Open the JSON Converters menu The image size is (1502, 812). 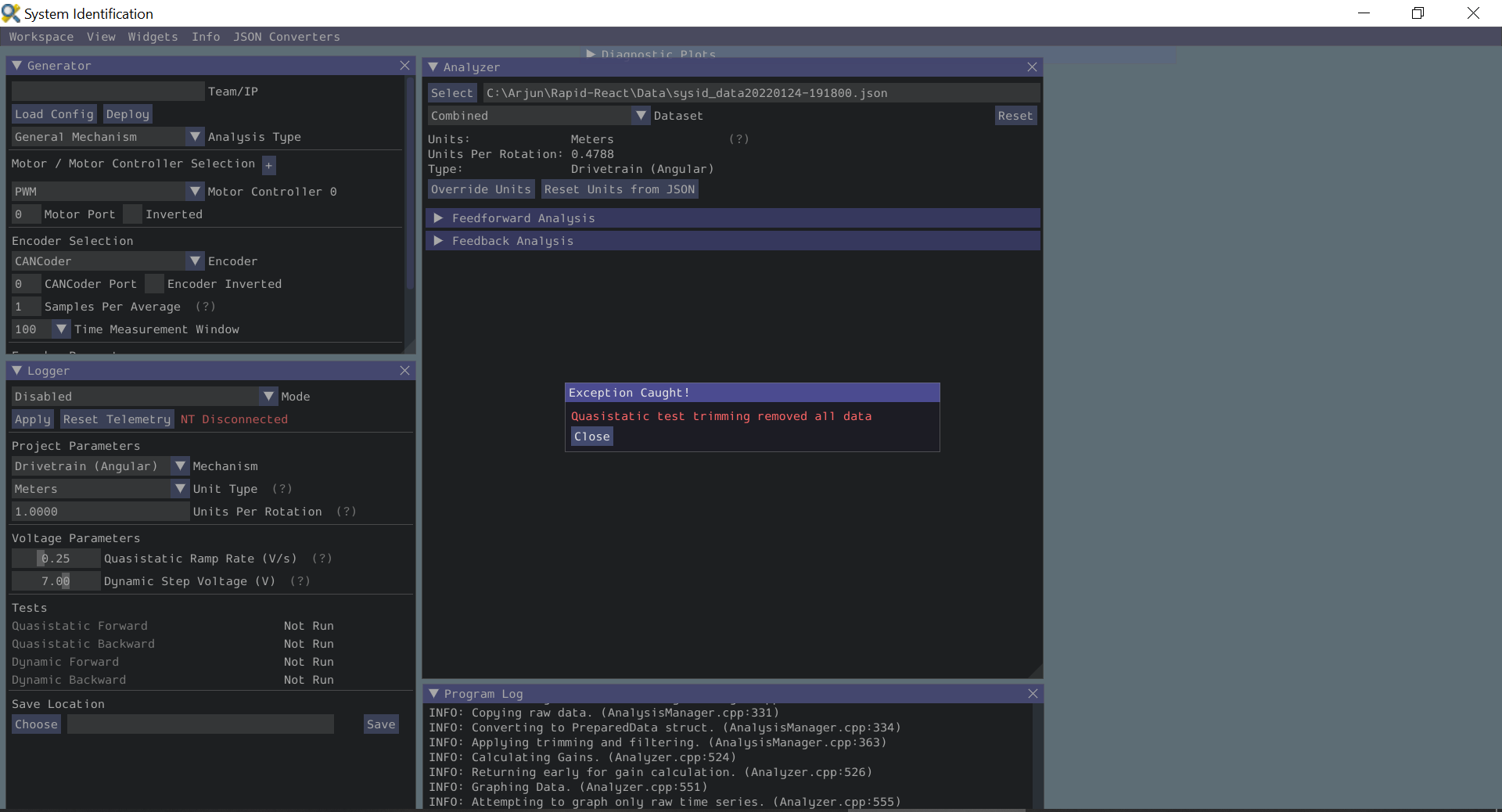(286, 37)
